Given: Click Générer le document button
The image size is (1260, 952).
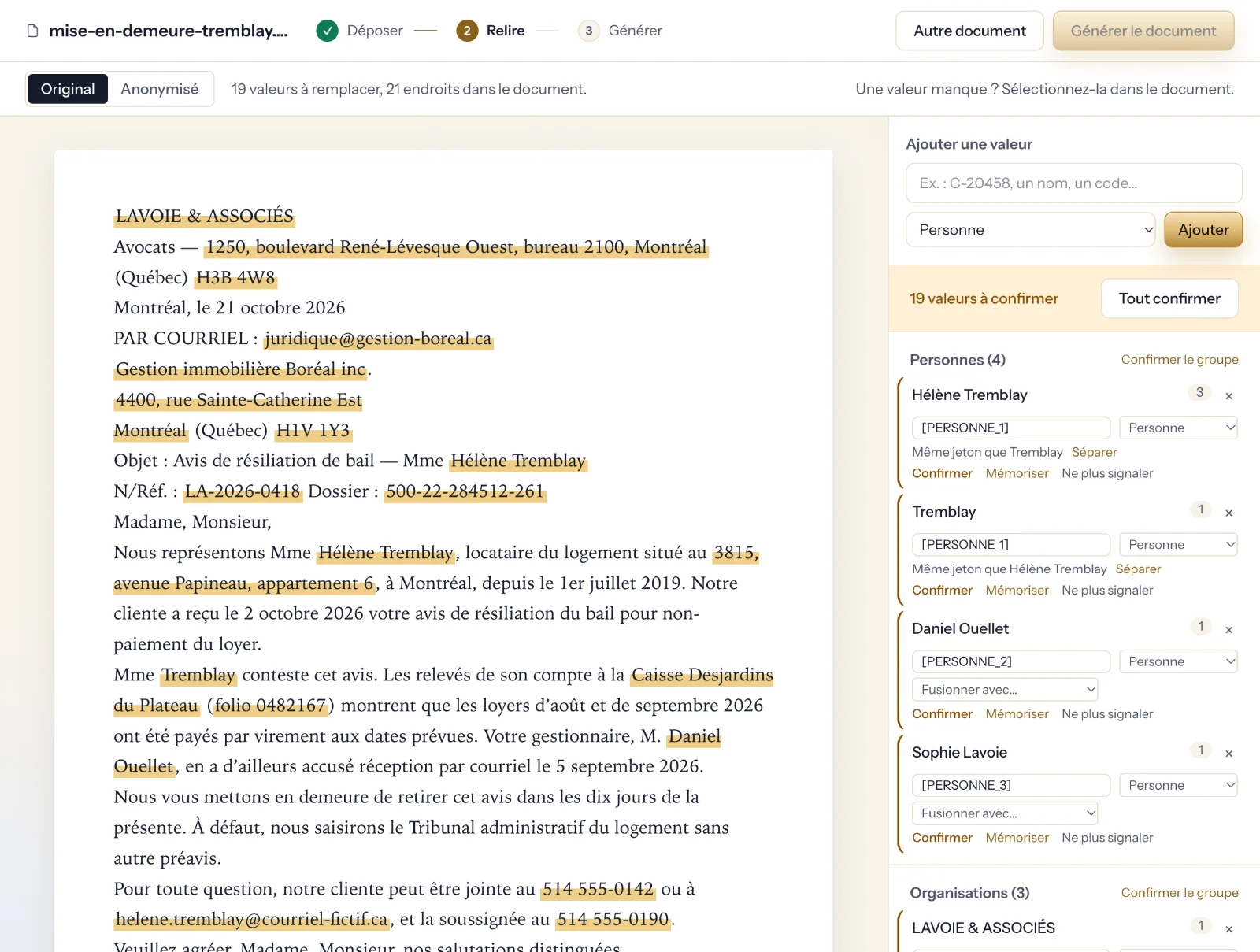Looking at the screenshot, I should point(1143,31).
